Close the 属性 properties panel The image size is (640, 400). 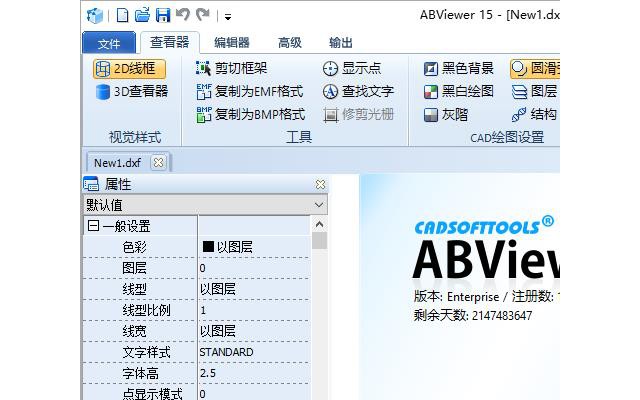(320, 184)
